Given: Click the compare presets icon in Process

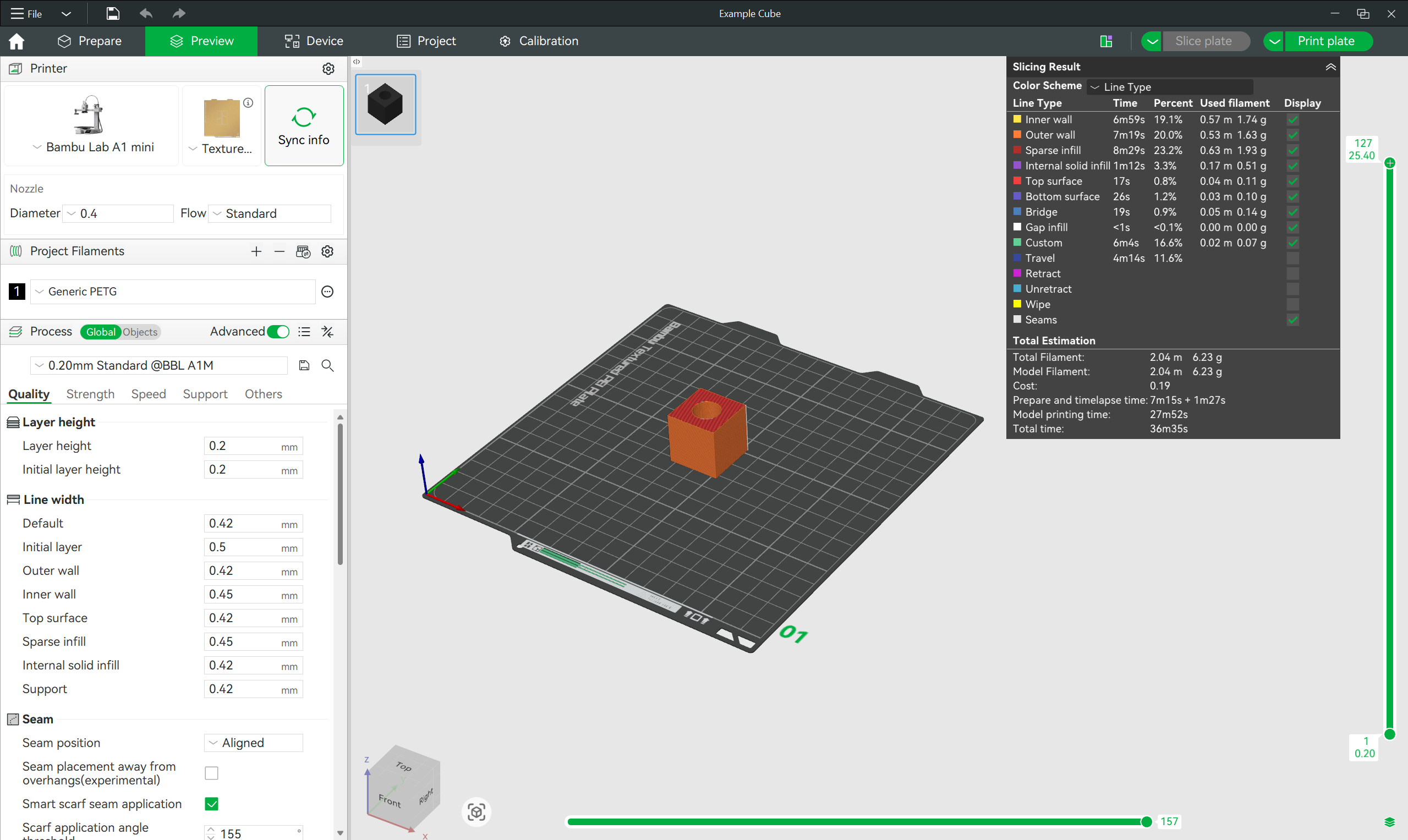Looking at the screenshot, I should click(x=327, y=332).
